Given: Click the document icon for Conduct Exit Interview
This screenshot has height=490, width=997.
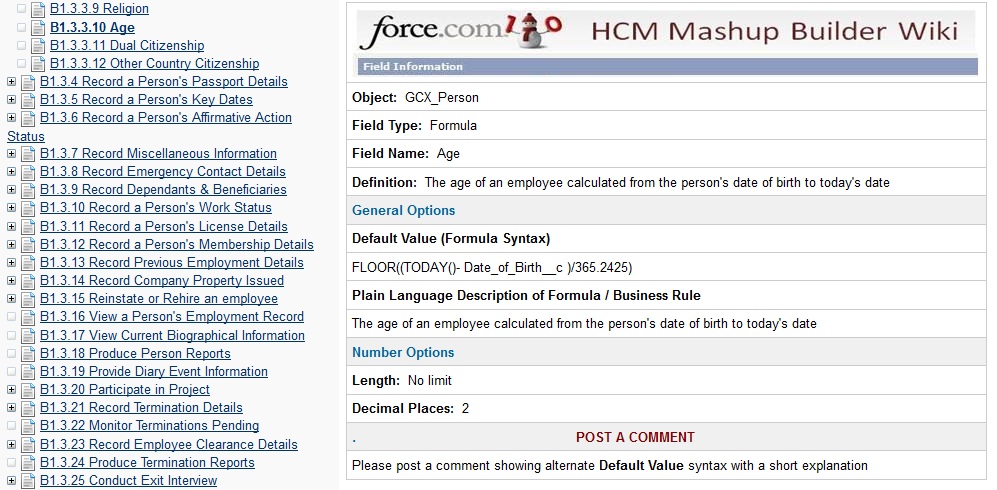Looking at the screenshot, I should coord(27,481).
